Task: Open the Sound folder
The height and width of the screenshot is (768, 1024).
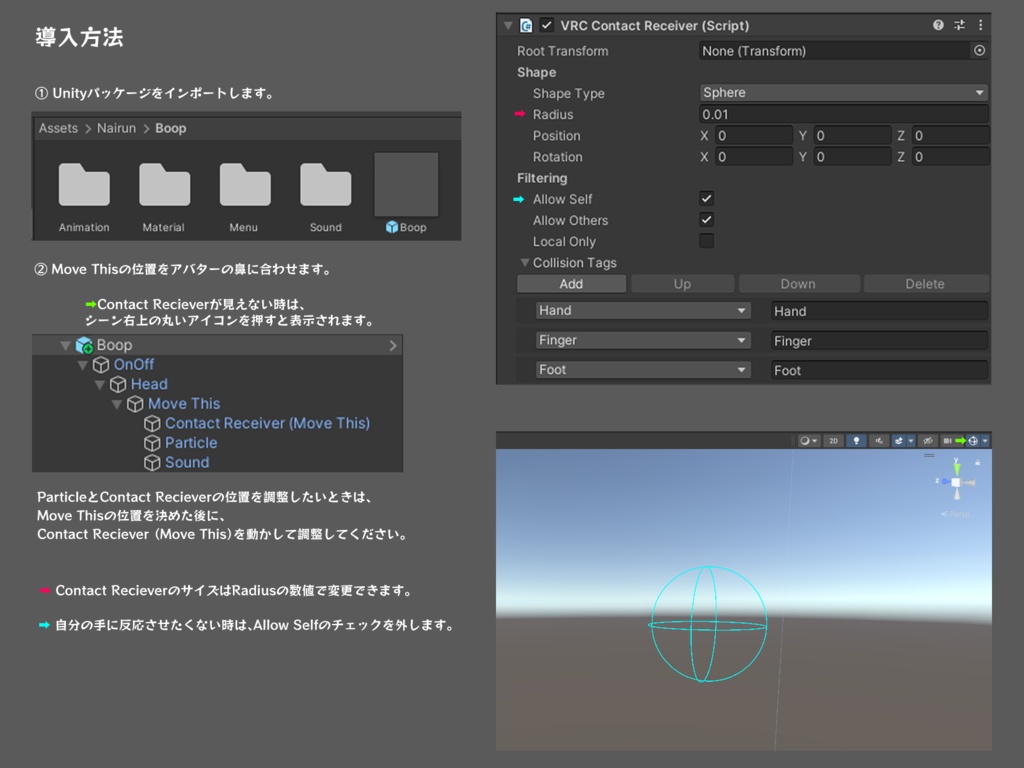Action: [x=325, y=185]
